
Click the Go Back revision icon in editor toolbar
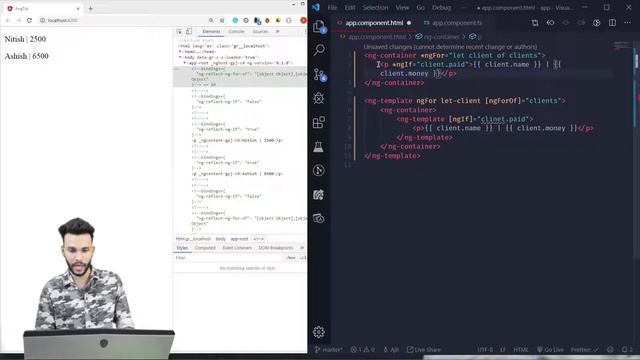550,23
